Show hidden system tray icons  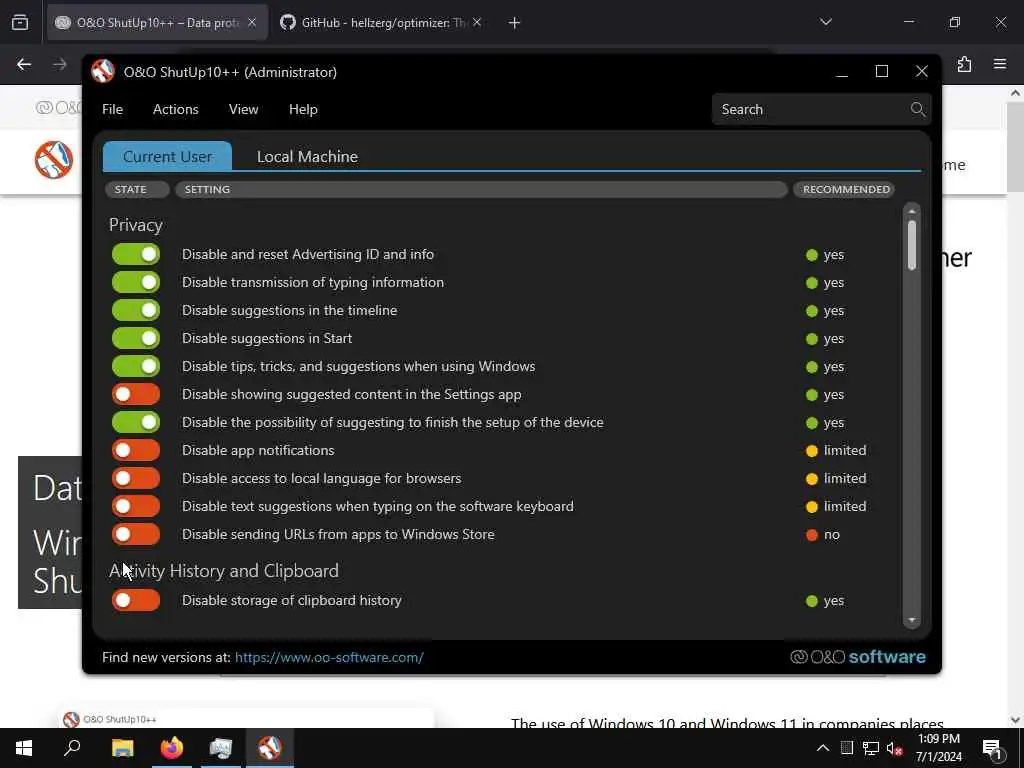(x=823, y=748)
